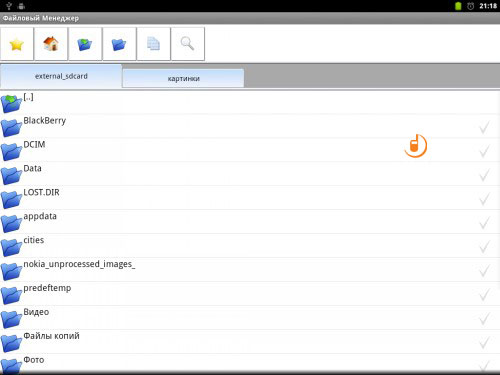The height and width of the screenshot is (375, 500).
Task: Click the DCIM folder name
Action: coord(34,145)
